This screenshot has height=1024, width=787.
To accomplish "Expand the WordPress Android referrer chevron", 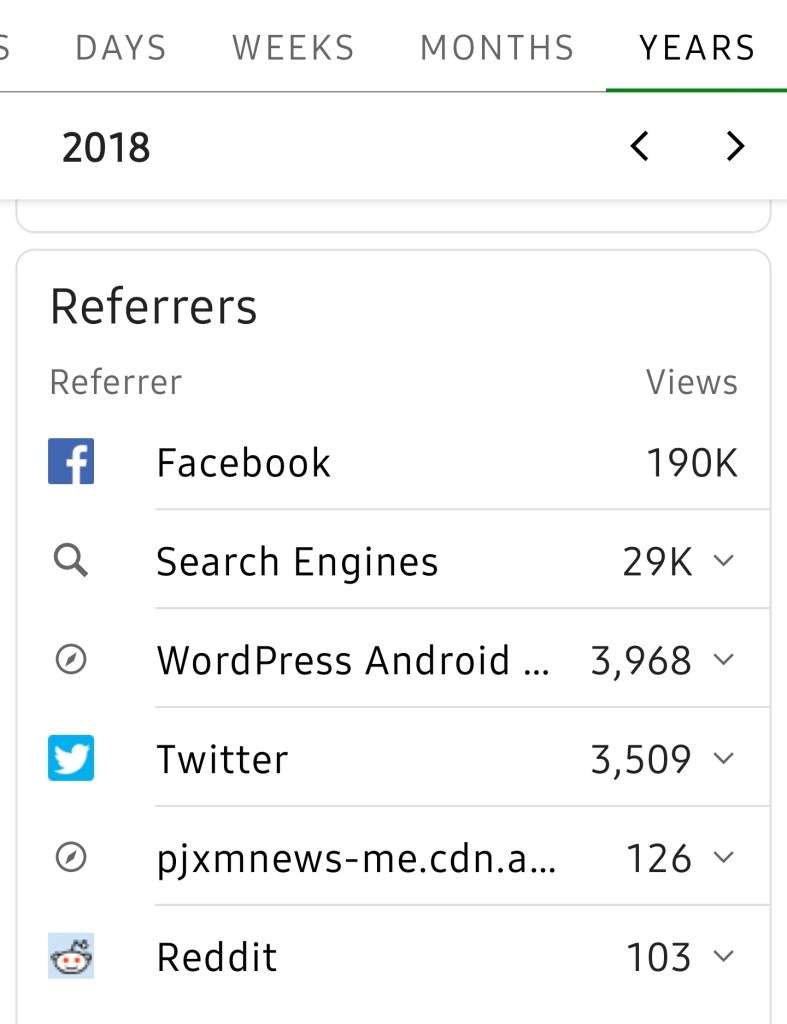I will click(724, 660).
